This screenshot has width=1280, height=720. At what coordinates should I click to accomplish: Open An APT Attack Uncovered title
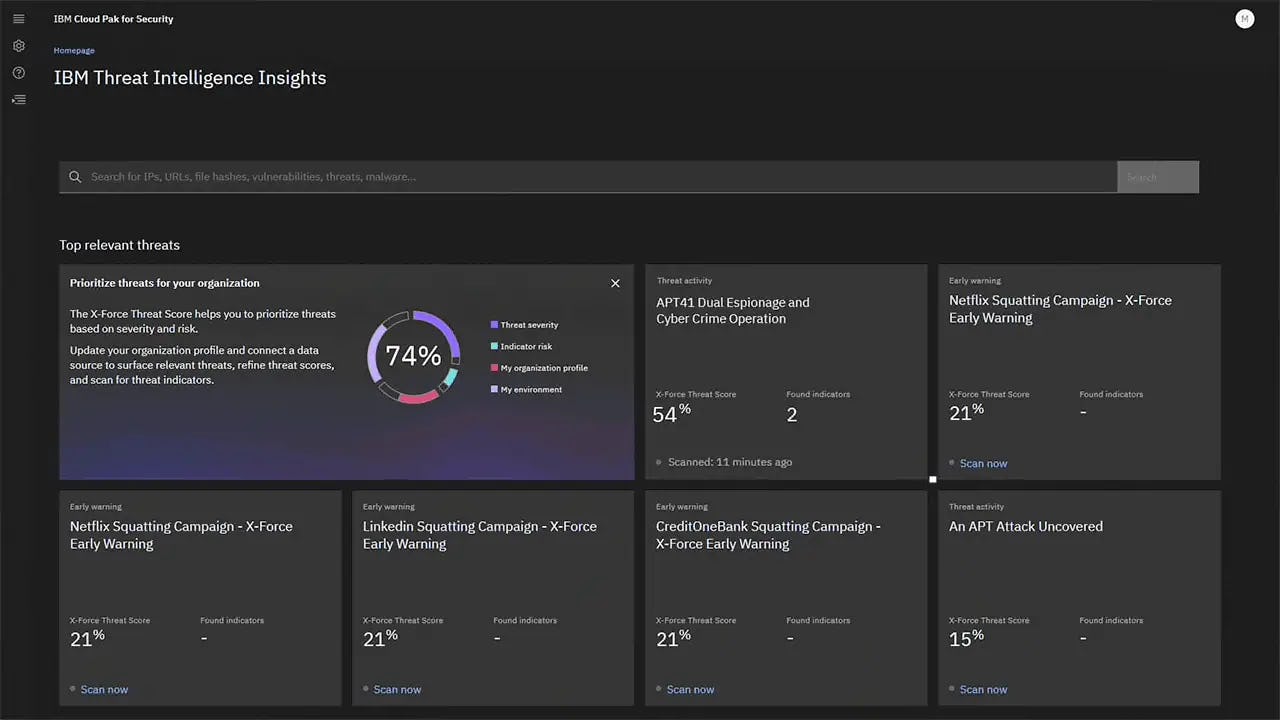pyautogui.click(x=1025, y=526)
